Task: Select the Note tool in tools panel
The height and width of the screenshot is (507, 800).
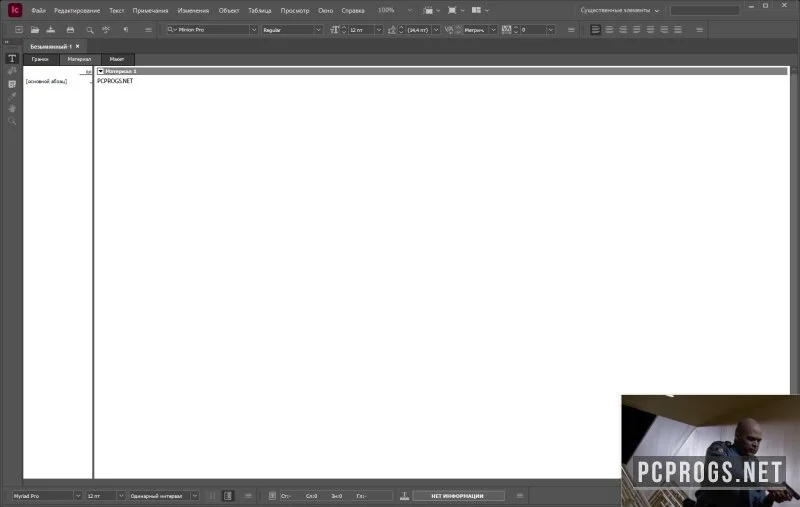Action: (12, 84)
